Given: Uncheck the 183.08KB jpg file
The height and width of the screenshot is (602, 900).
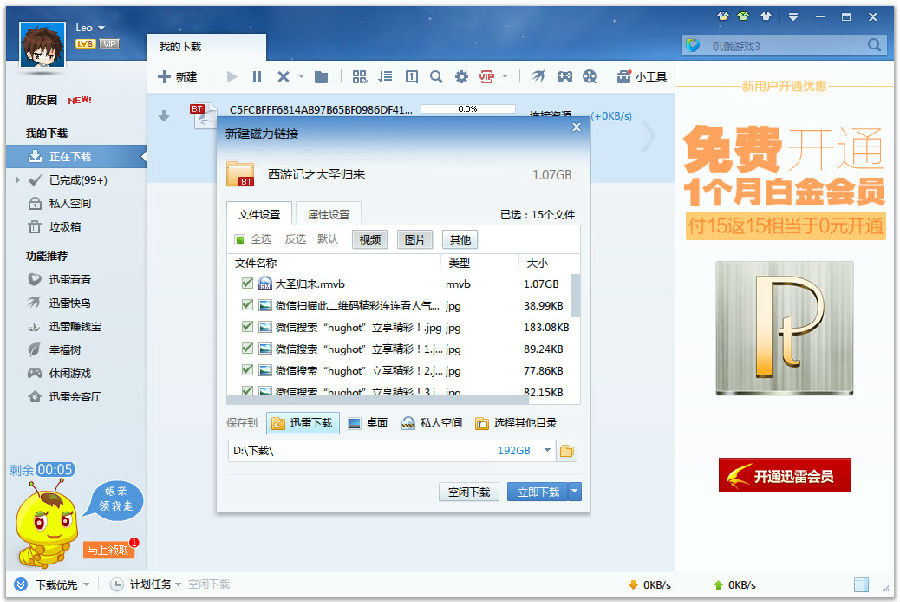Looking at the screenshot, I should pos(247,327).
